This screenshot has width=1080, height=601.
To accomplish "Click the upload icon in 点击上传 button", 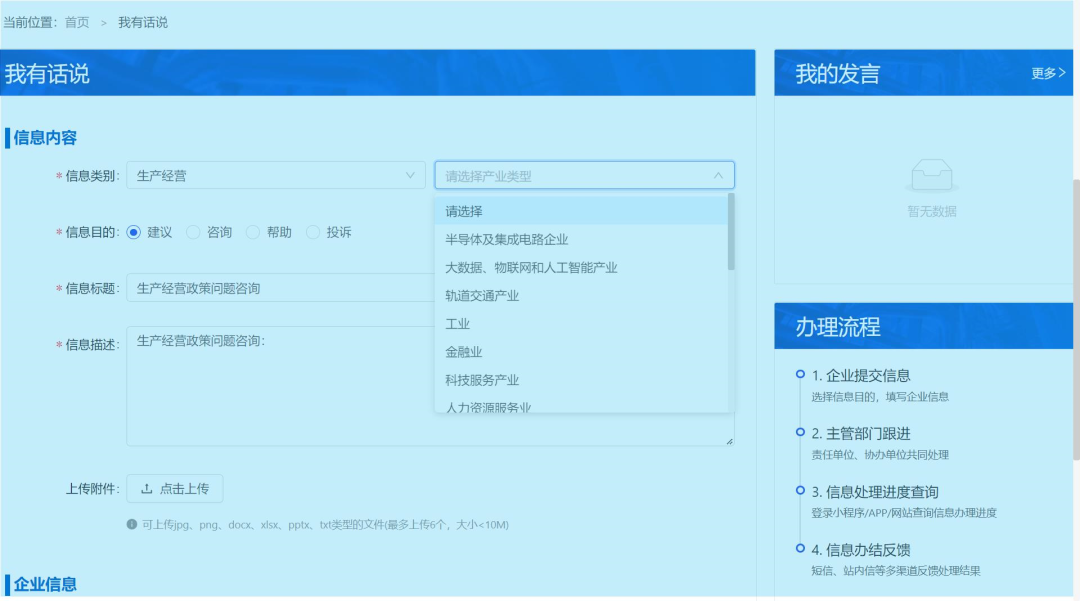I will 147,489.
